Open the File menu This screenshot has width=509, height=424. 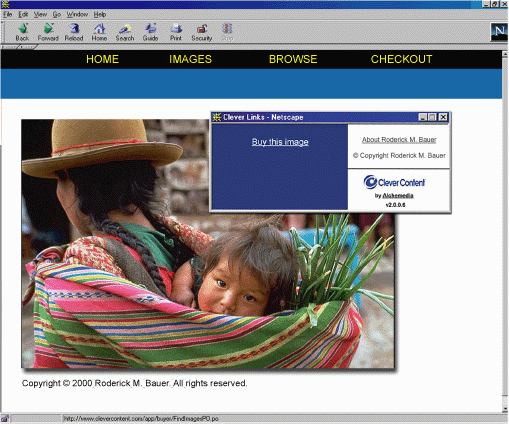click(x=7, y=14)
